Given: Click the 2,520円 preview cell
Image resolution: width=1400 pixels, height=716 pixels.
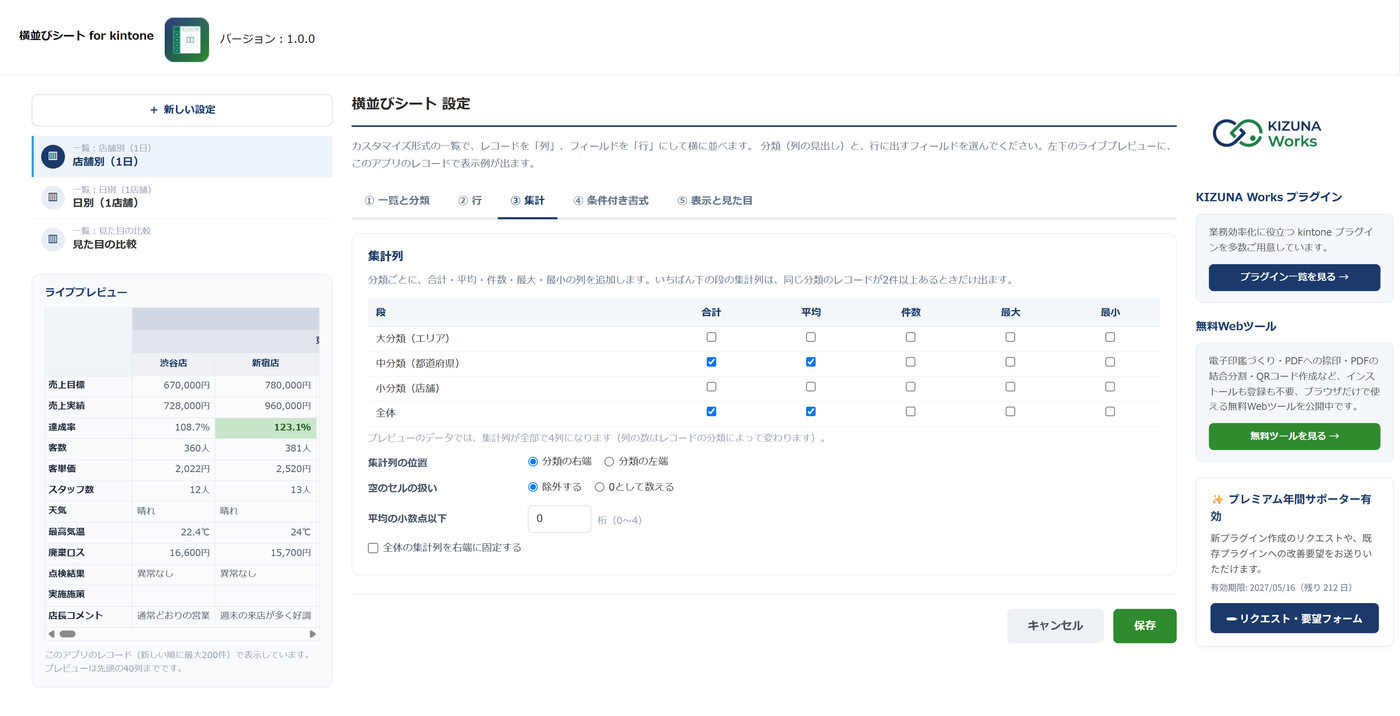Looking at the screenshot, I should [x=265, y=469].
